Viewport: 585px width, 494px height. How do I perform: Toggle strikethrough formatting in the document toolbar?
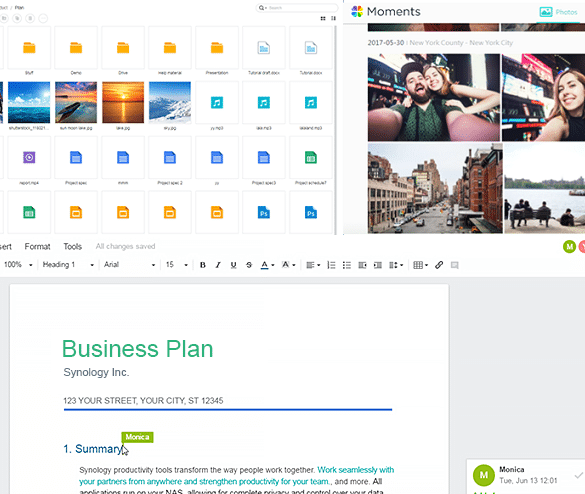249,265
